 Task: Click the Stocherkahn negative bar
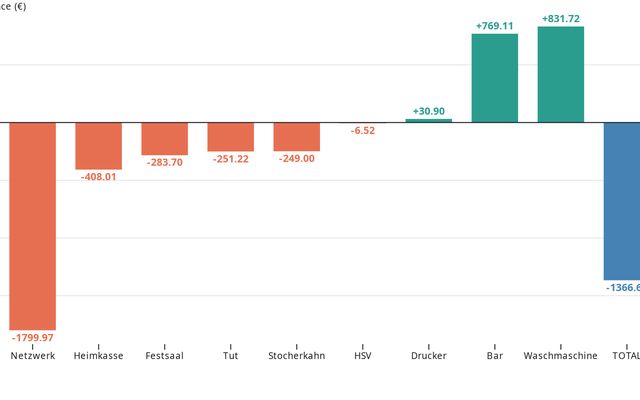[x=296, y=136]
